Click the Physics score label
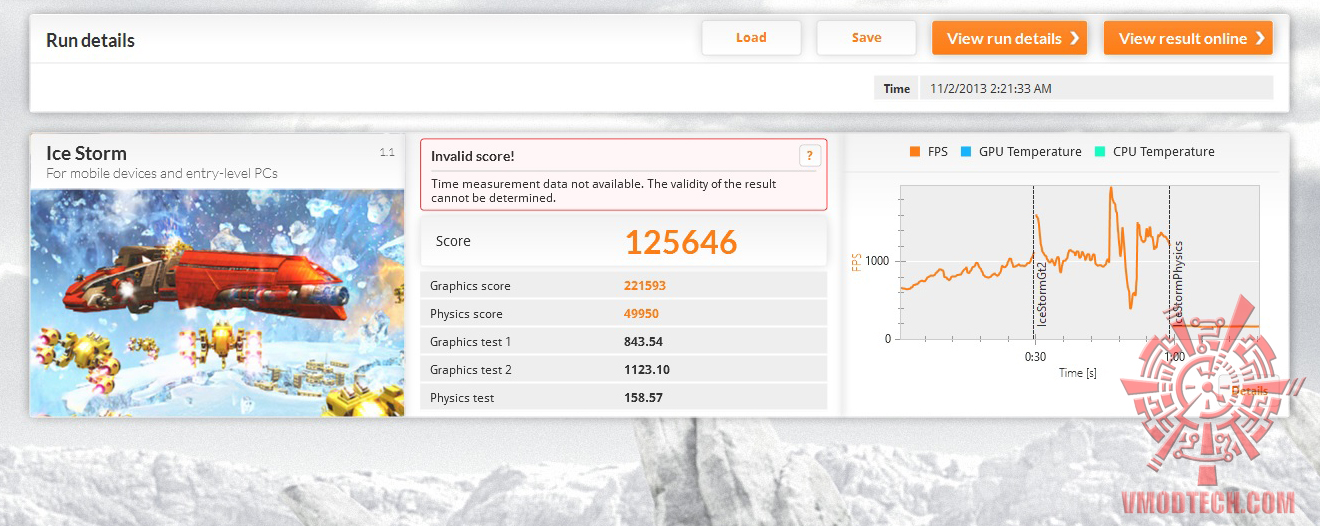 (466, 314)
